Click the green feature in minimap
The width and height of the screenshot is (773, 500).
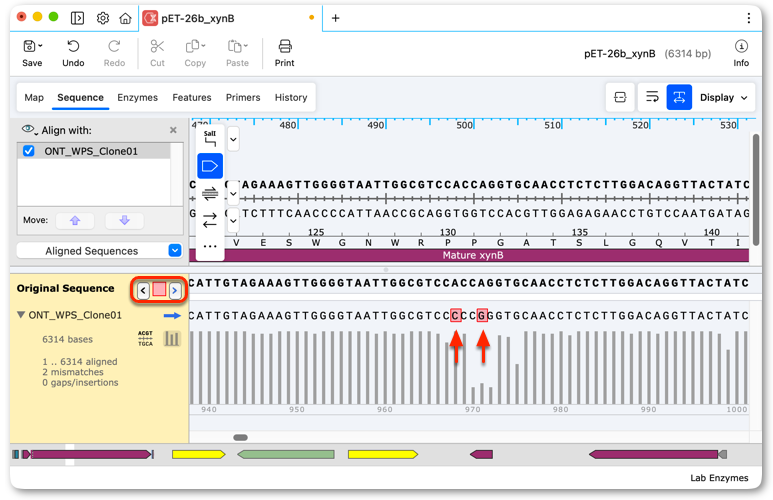click(x=286, y=454)
